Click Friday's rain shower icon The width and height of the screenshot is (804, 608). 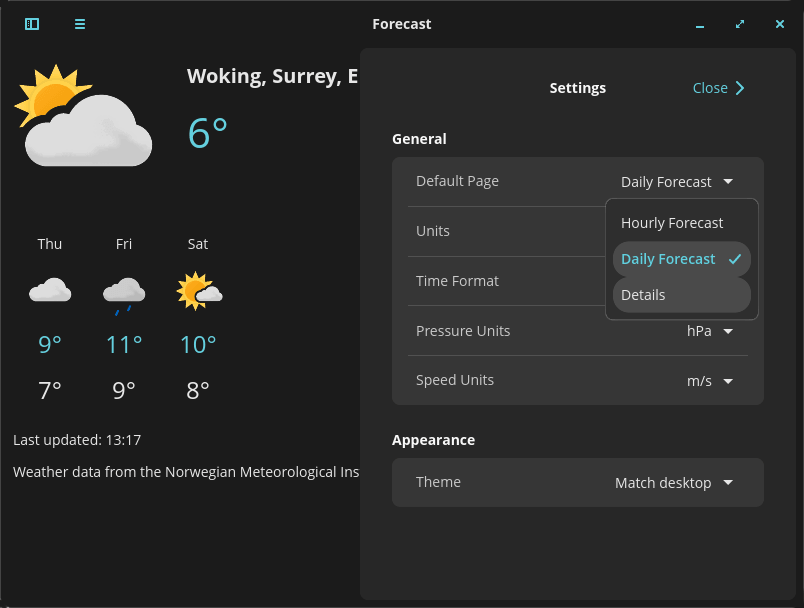[123, 293]
